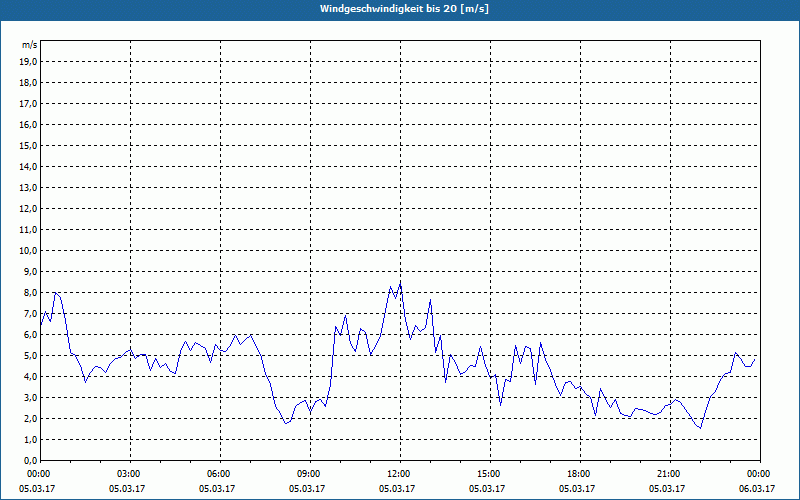Click the m/s unit label
This screenshot has height=500, width=800.
(30, 45)
